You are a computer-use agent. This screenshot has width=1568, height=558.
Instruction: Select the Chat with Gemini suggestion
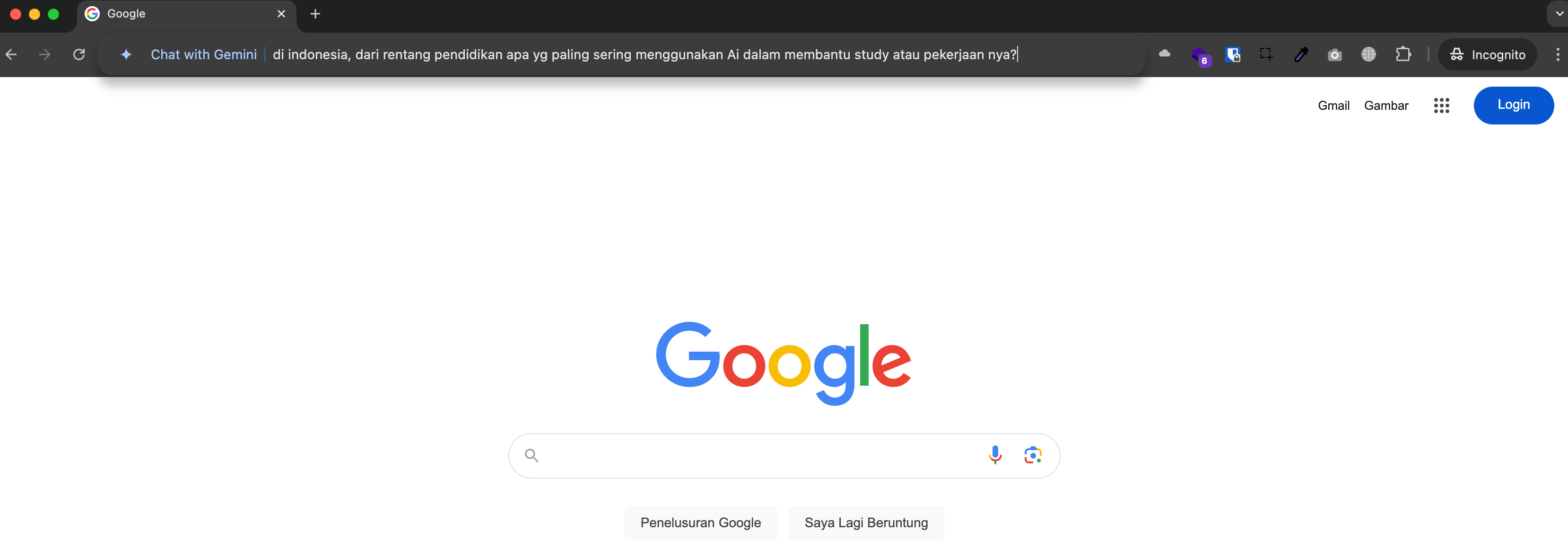[x=204, y=54]
